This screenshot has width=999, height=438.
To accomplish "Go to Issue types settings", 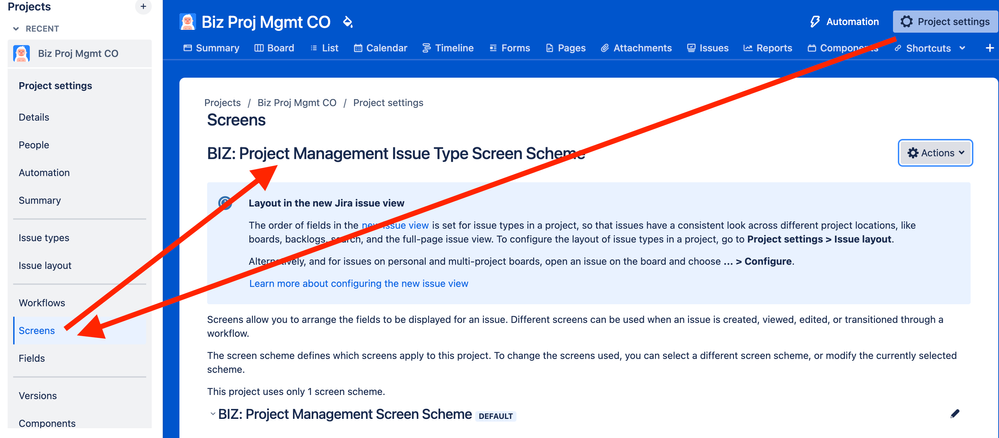I will (44, 238).
